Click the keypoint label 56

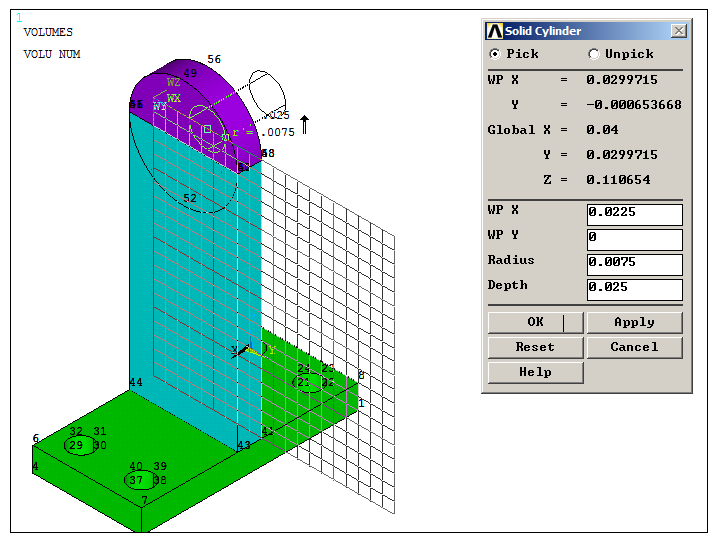tap(214, 59)
